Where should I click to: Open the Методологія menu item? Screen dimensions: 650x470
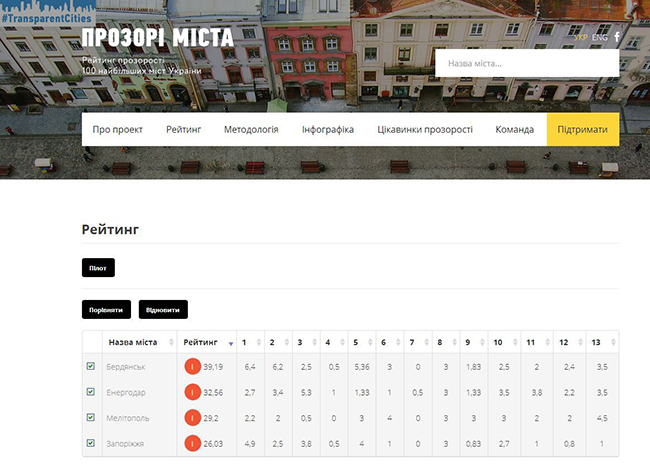tap(251, 130)
